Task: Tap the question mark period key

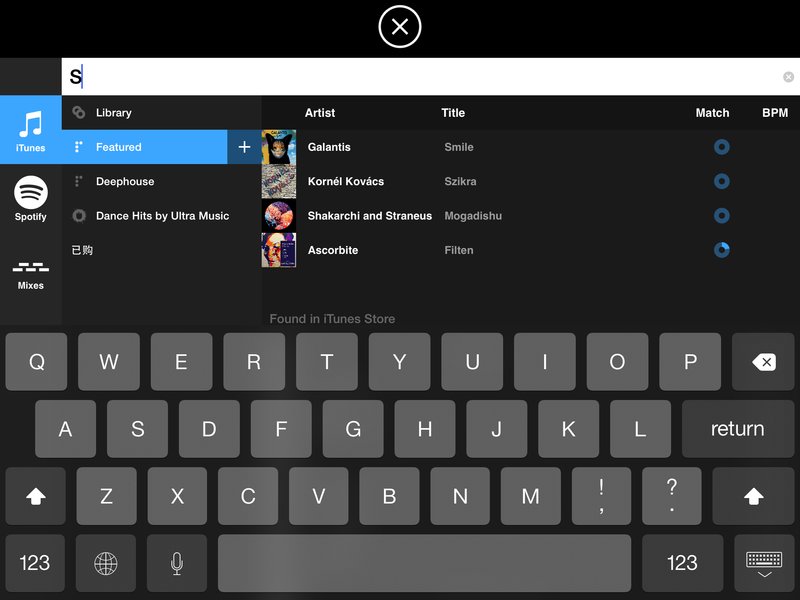Action: coord(672,496)
